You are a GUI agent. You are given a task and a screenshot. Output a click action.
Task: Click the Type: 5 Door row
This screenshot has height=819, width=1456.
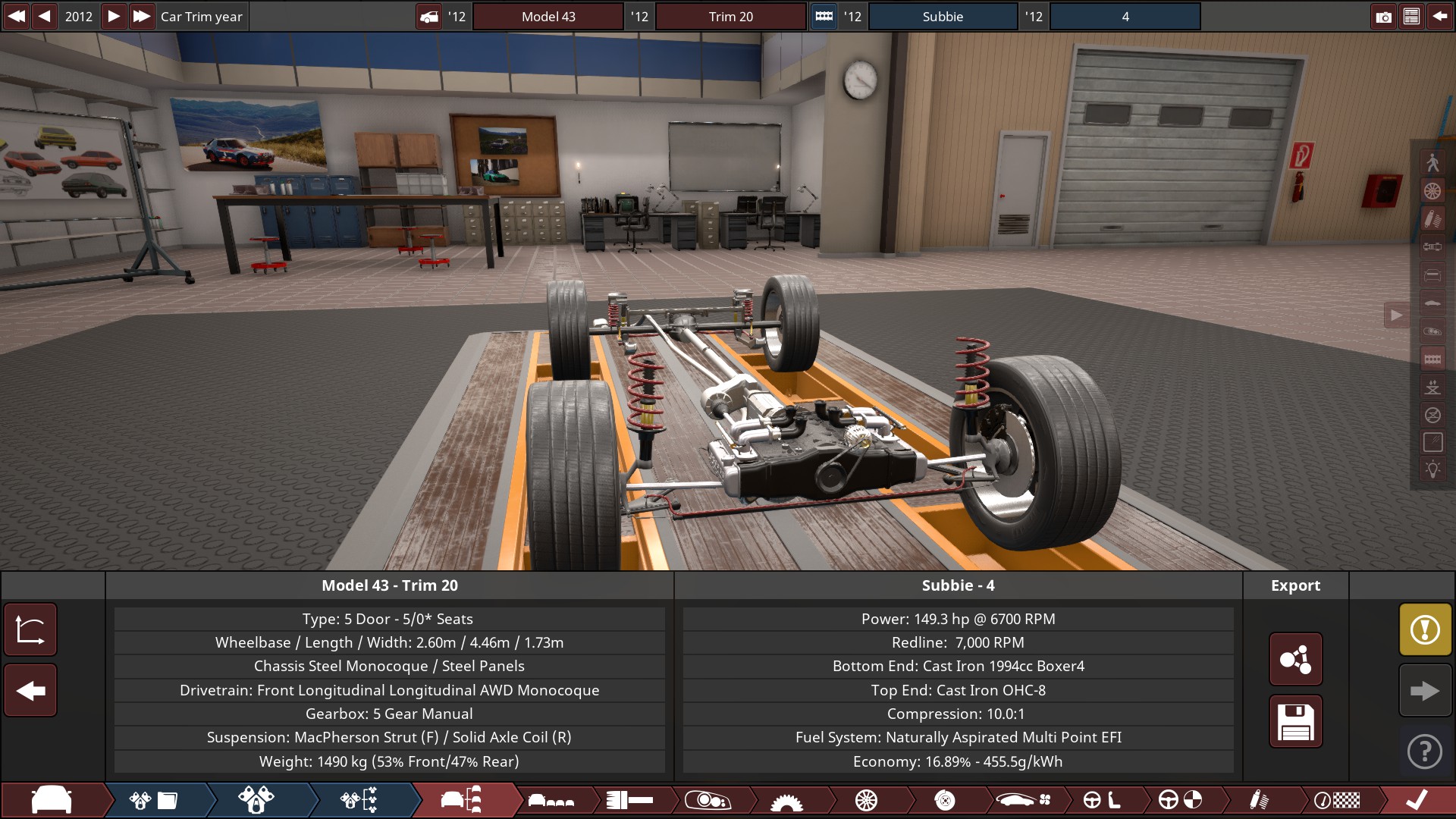point(389,619)
